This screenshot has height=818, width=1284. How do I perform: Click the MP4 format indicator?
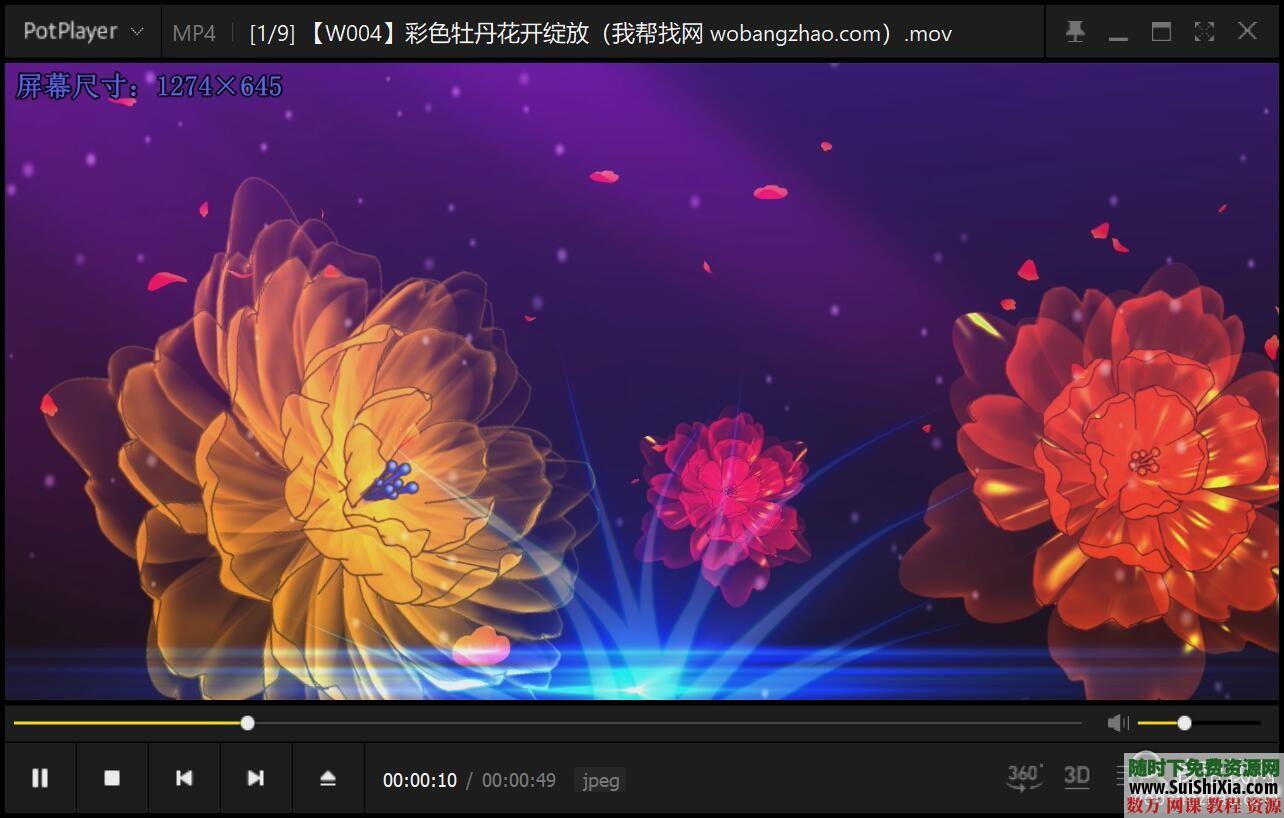(x=194, y=33)
